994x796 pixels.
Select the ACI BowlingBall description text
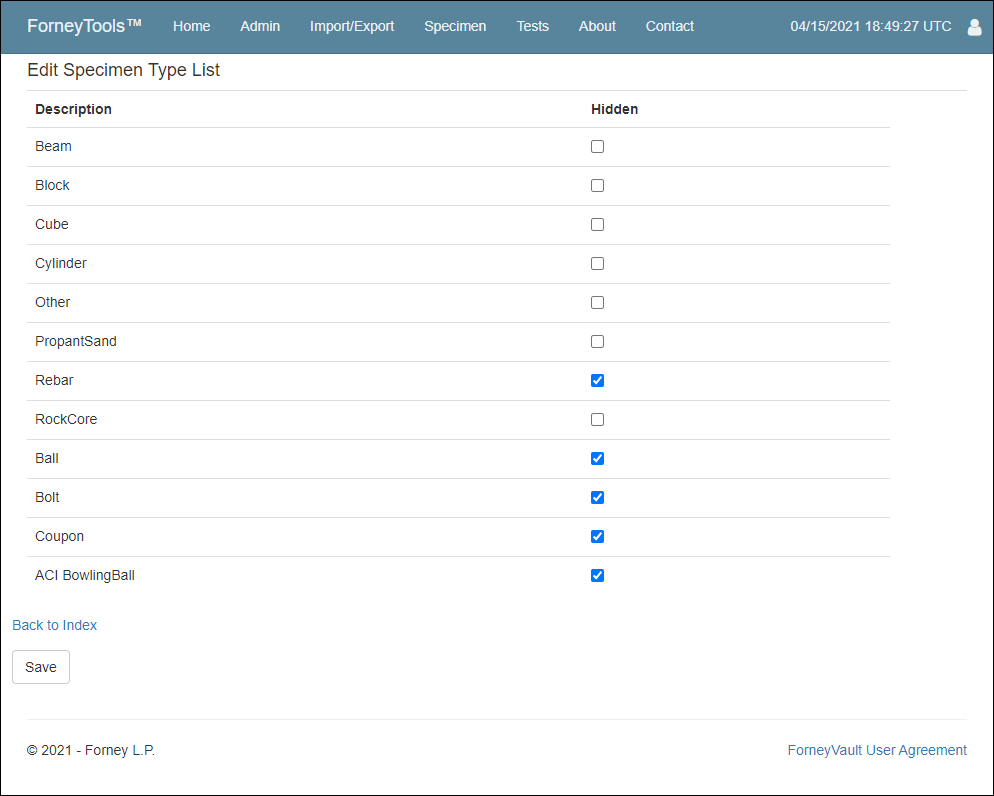(x=85, y=575)
